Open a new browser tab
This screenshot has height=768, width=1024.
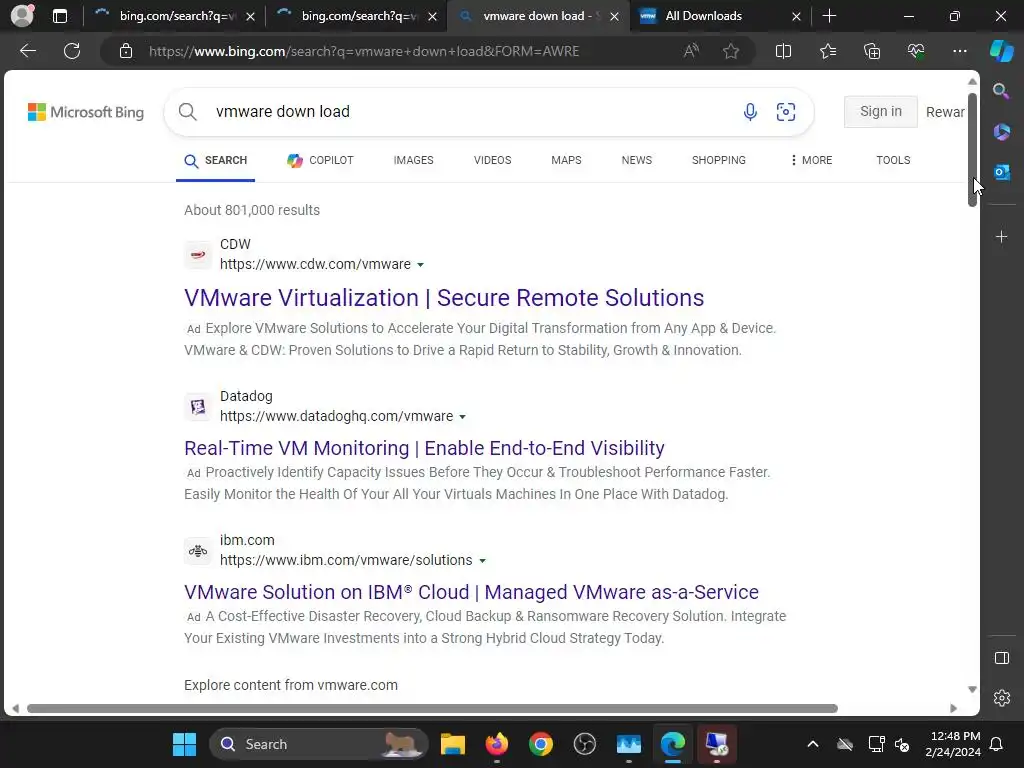click(829, 16)
